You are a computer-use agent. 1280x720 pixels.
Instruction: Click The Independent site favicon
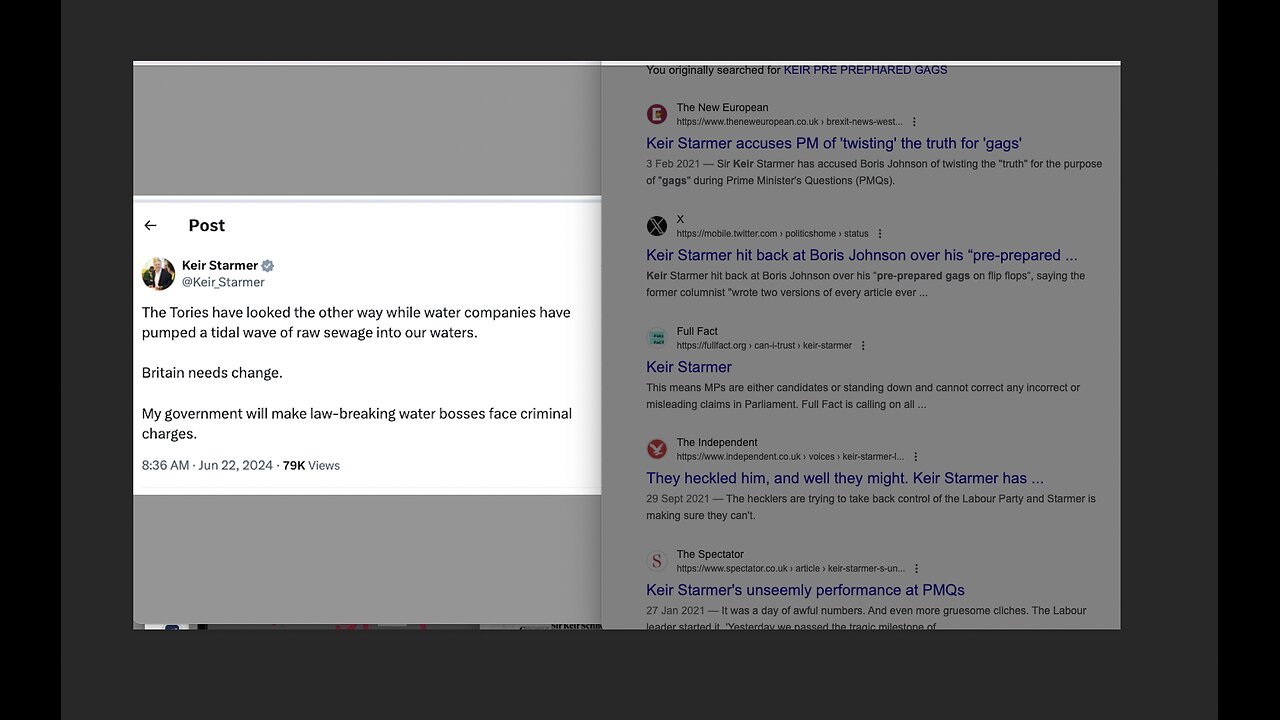657,449
